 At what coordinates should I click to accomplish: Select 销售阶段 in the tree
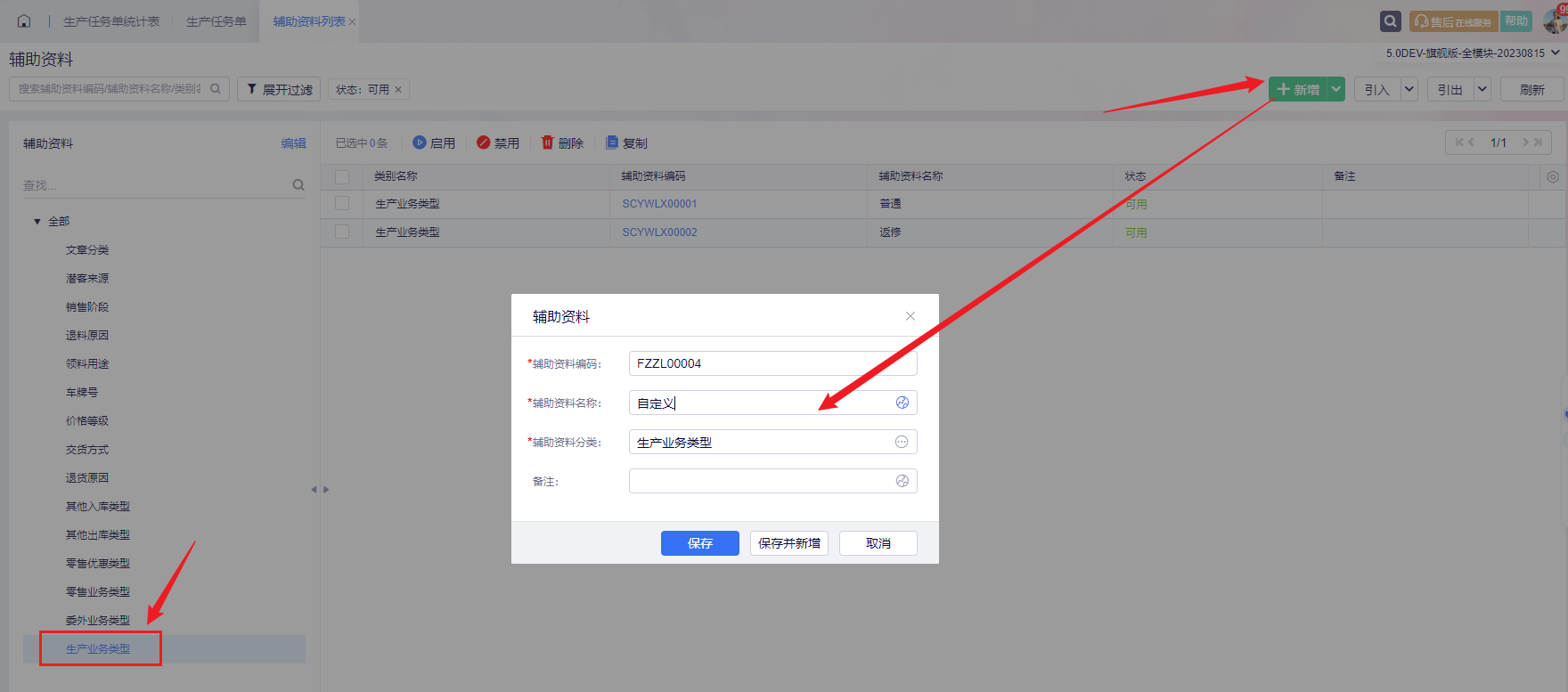click(87, 307)
